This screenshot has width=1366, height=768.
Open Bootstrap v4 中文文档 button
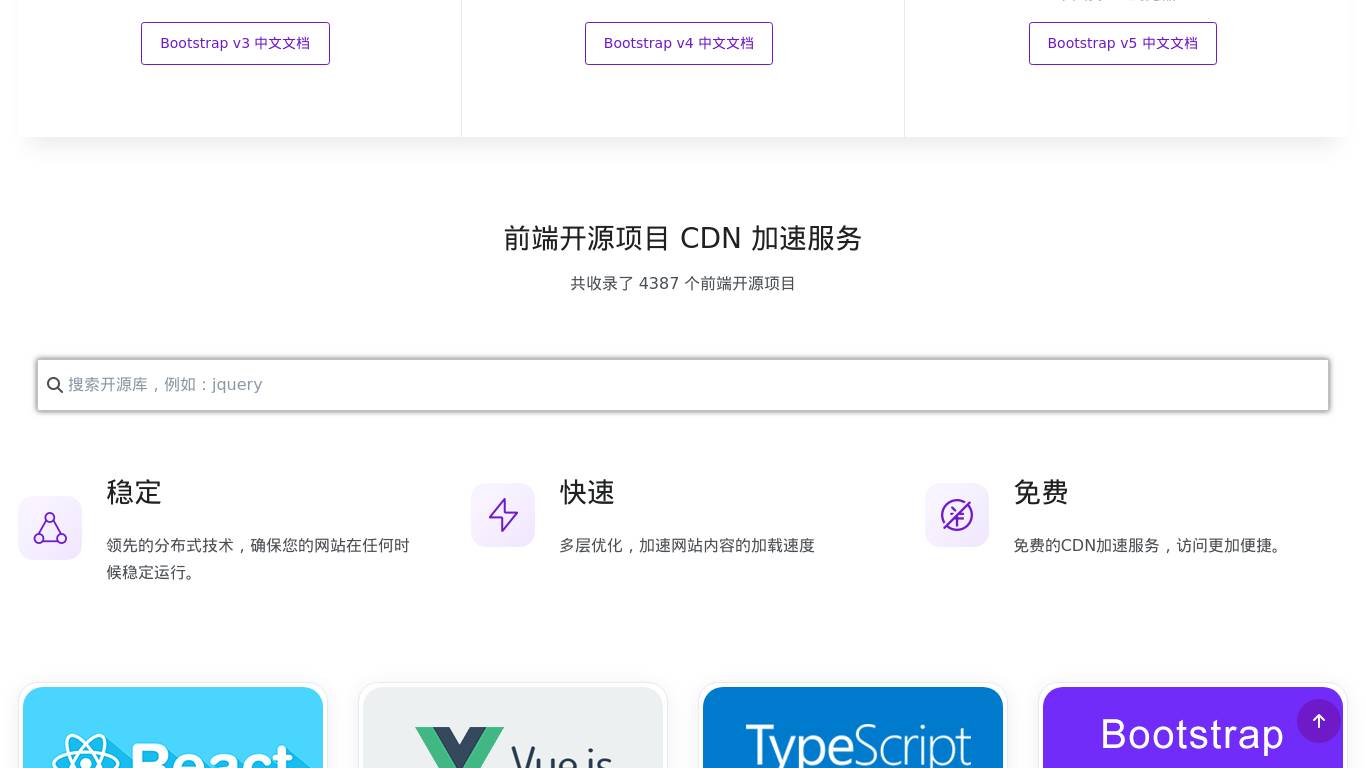[x=679, y=43]
